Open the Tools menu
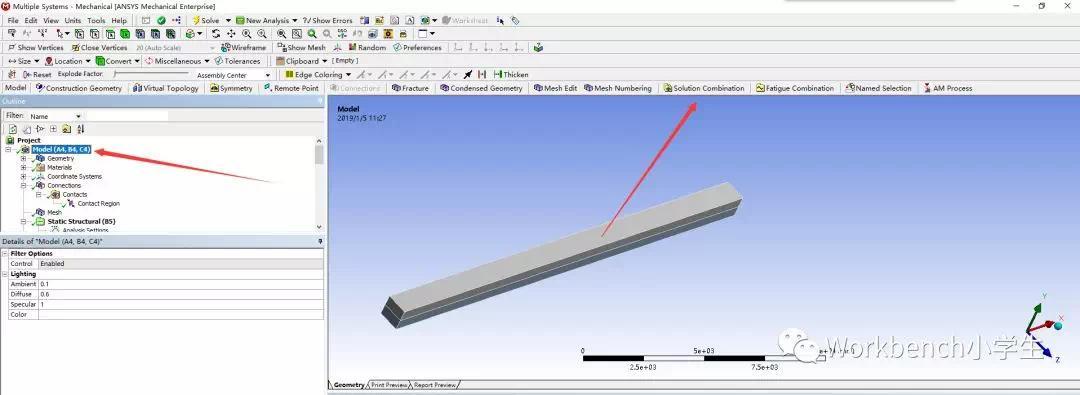The height and width of the screenshot is (395, 1080). pyautogui.click(x=96, y=21)
